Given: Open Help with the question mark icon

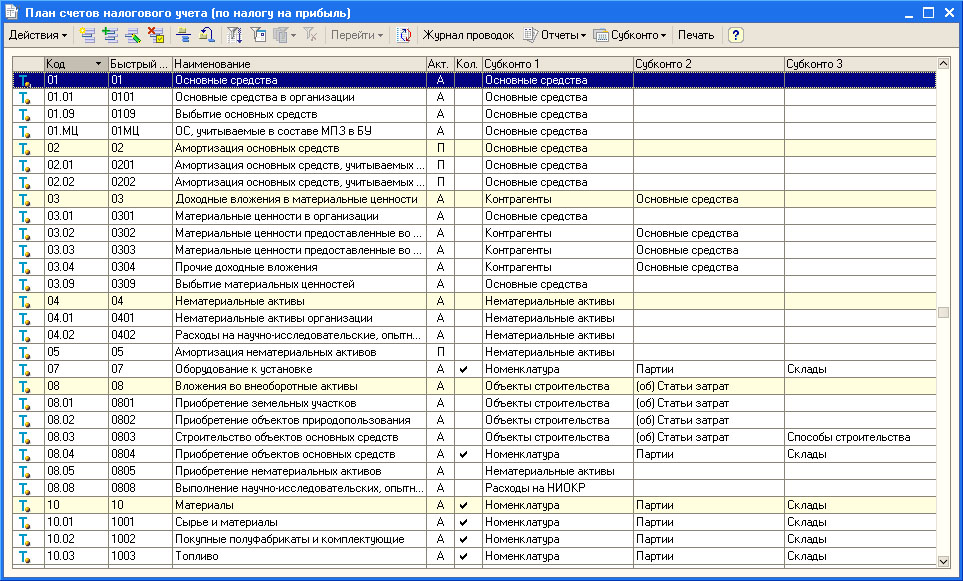Looking at the screenshot, I should (736, 35).
